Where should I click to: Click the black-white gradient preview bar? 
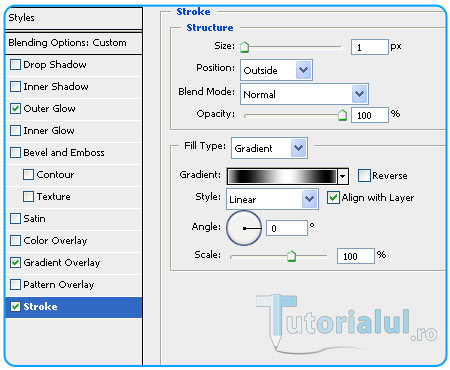click(x=283, y=176)
